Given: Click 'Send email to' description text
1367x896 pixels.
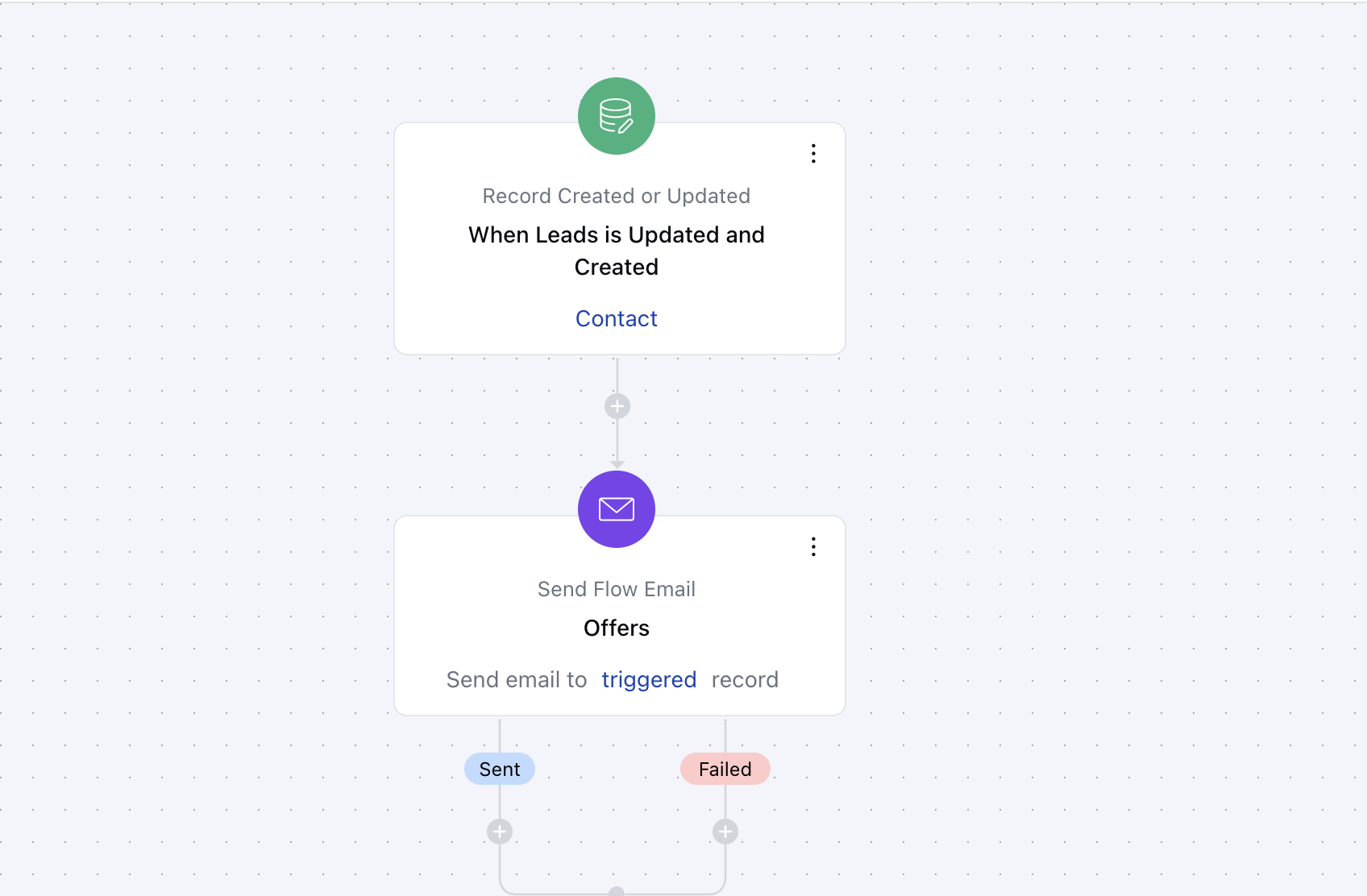Looking at the screenshot, I should (517, 680).
